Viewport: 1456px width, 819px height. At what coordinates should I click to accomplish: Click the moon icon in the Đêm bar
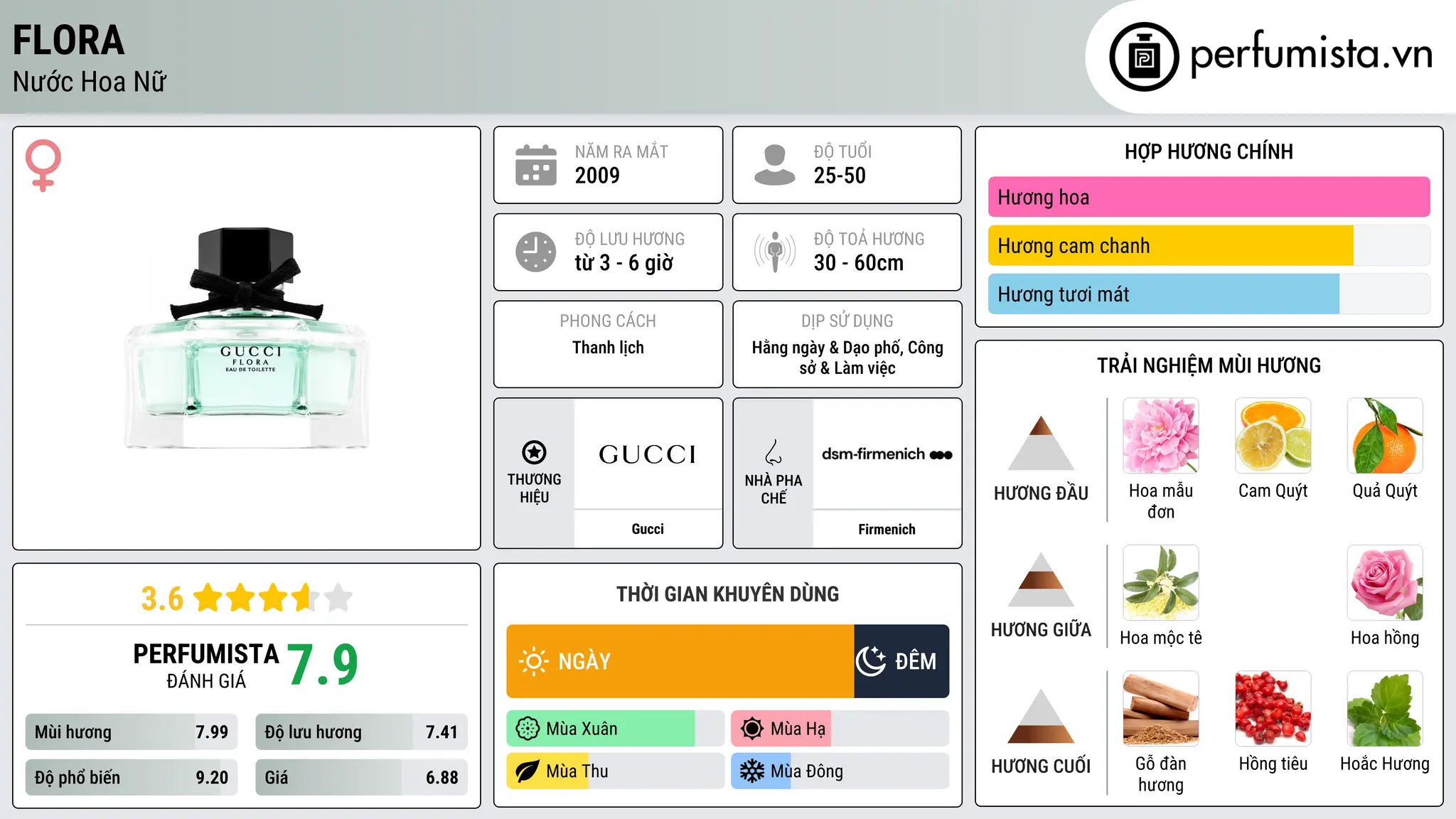click(871, 661)
